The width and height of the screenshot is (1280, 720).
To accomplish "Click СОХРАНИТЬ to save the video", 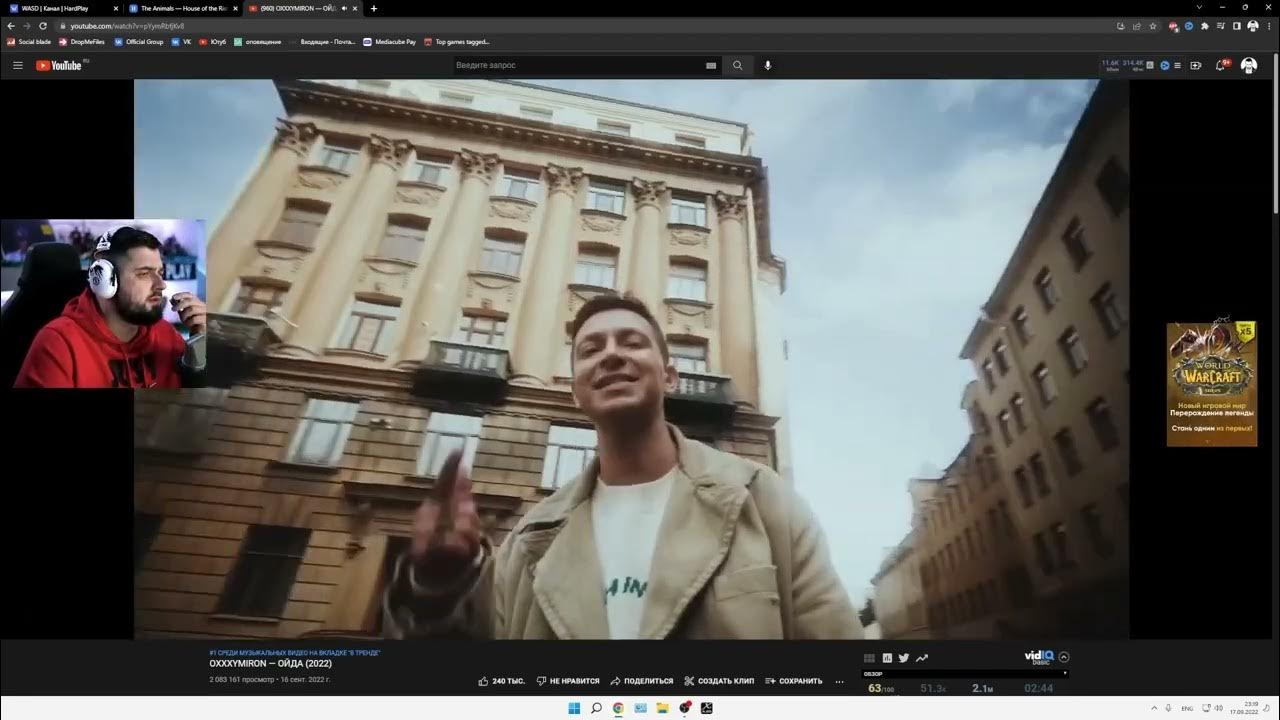I will point(794,681).
